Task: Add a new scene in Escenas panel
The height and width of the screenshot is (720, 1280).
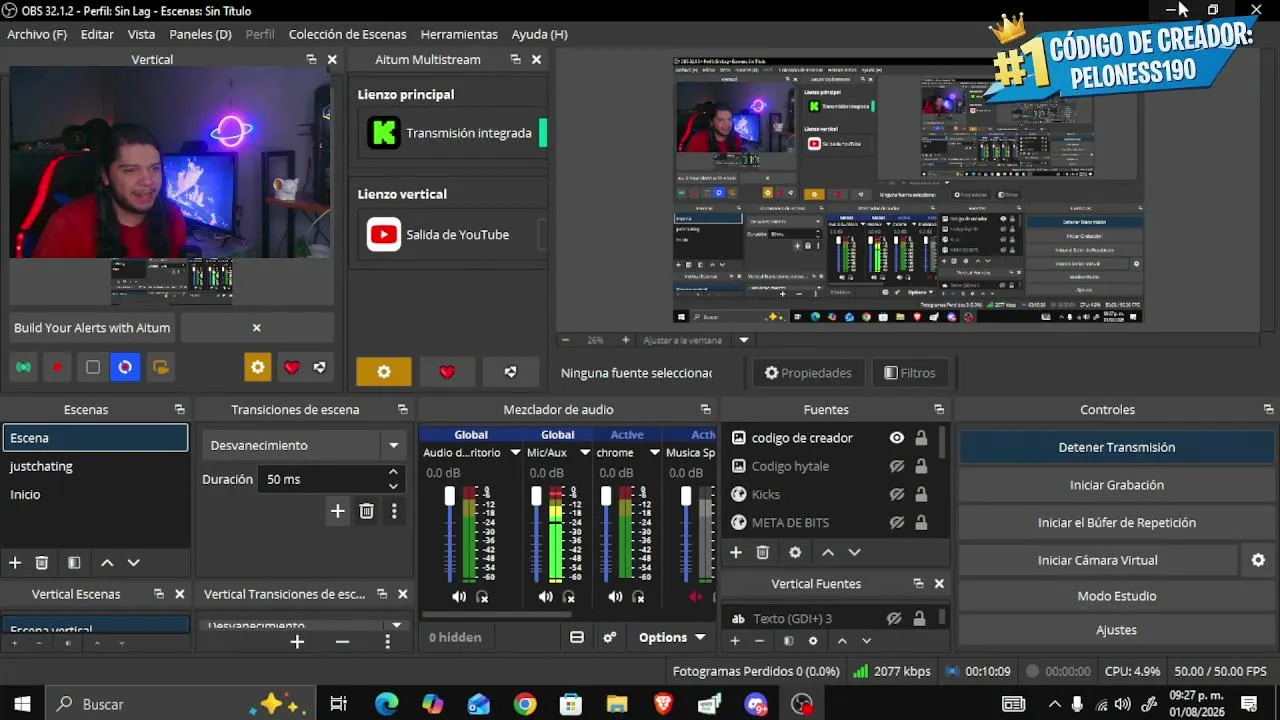Action: click(15, 563)
